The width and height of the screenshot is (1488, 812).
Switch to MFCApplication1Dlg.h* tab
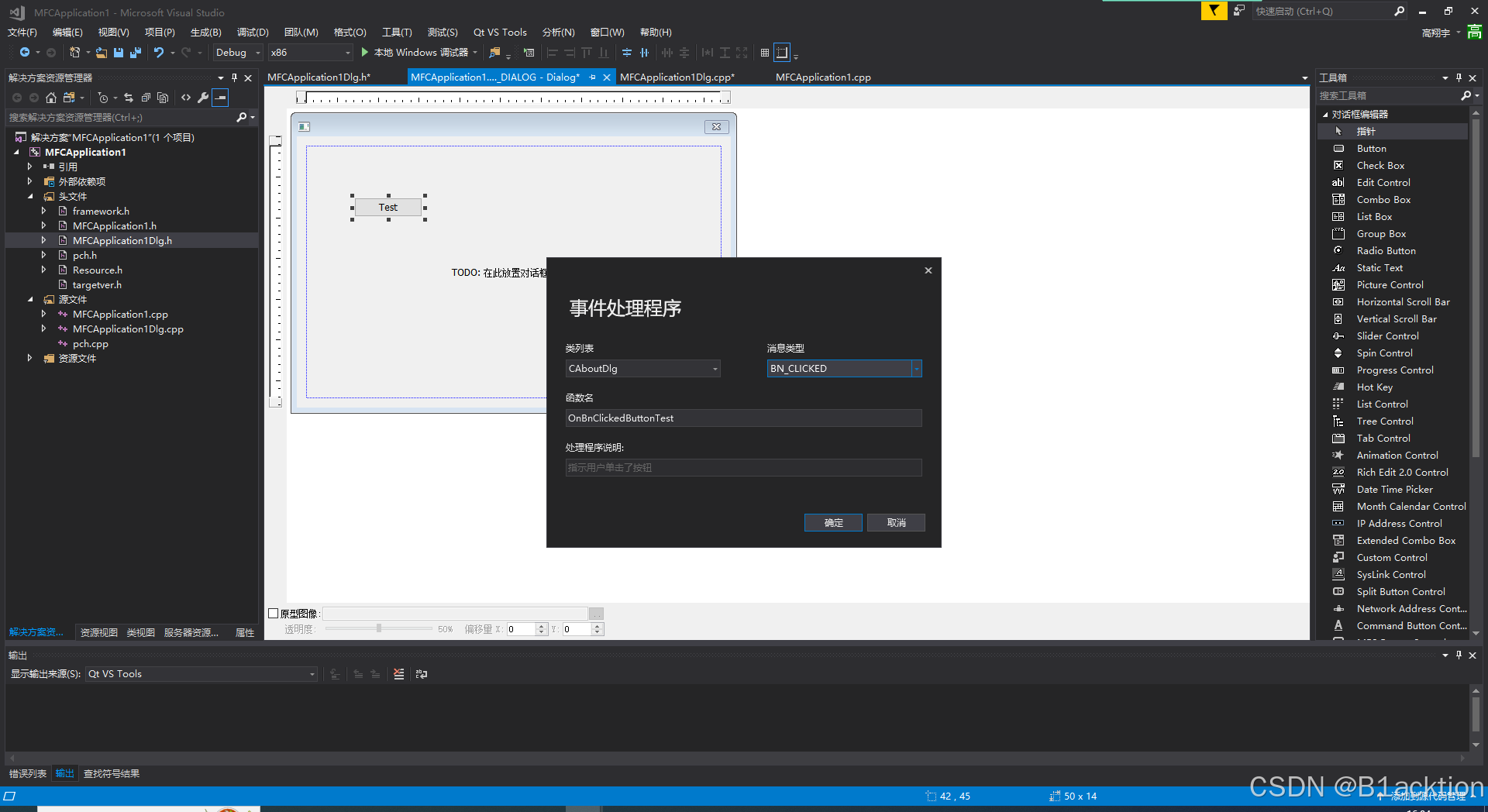[x=319, y=77]
